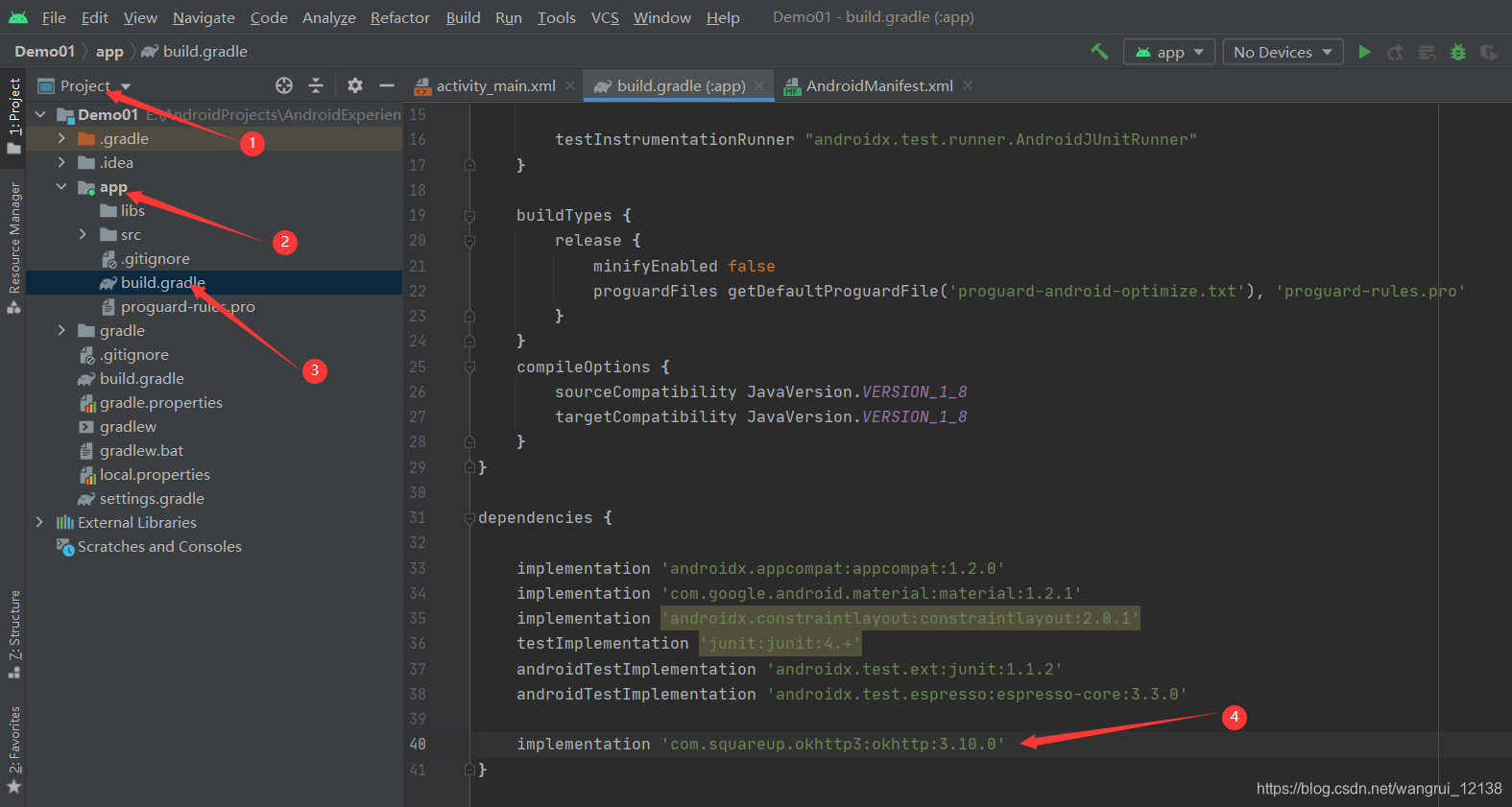Viewport: 1512px width, 807px height.
Task: Hide the Project panel with the minus icon
Action: click(x=387, y=85)
